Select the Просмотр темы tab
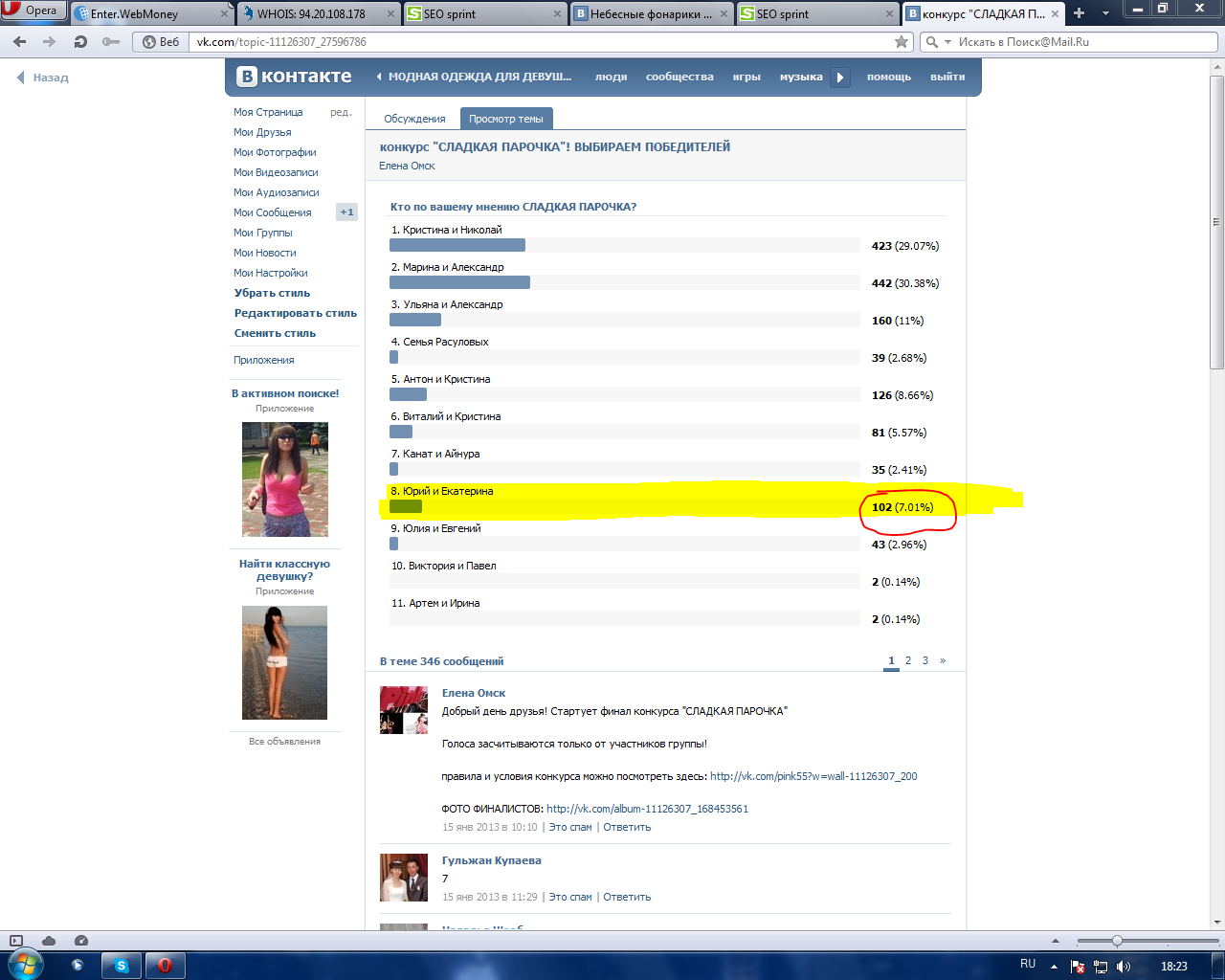1225x980 pixels. (x=506, y=119)
